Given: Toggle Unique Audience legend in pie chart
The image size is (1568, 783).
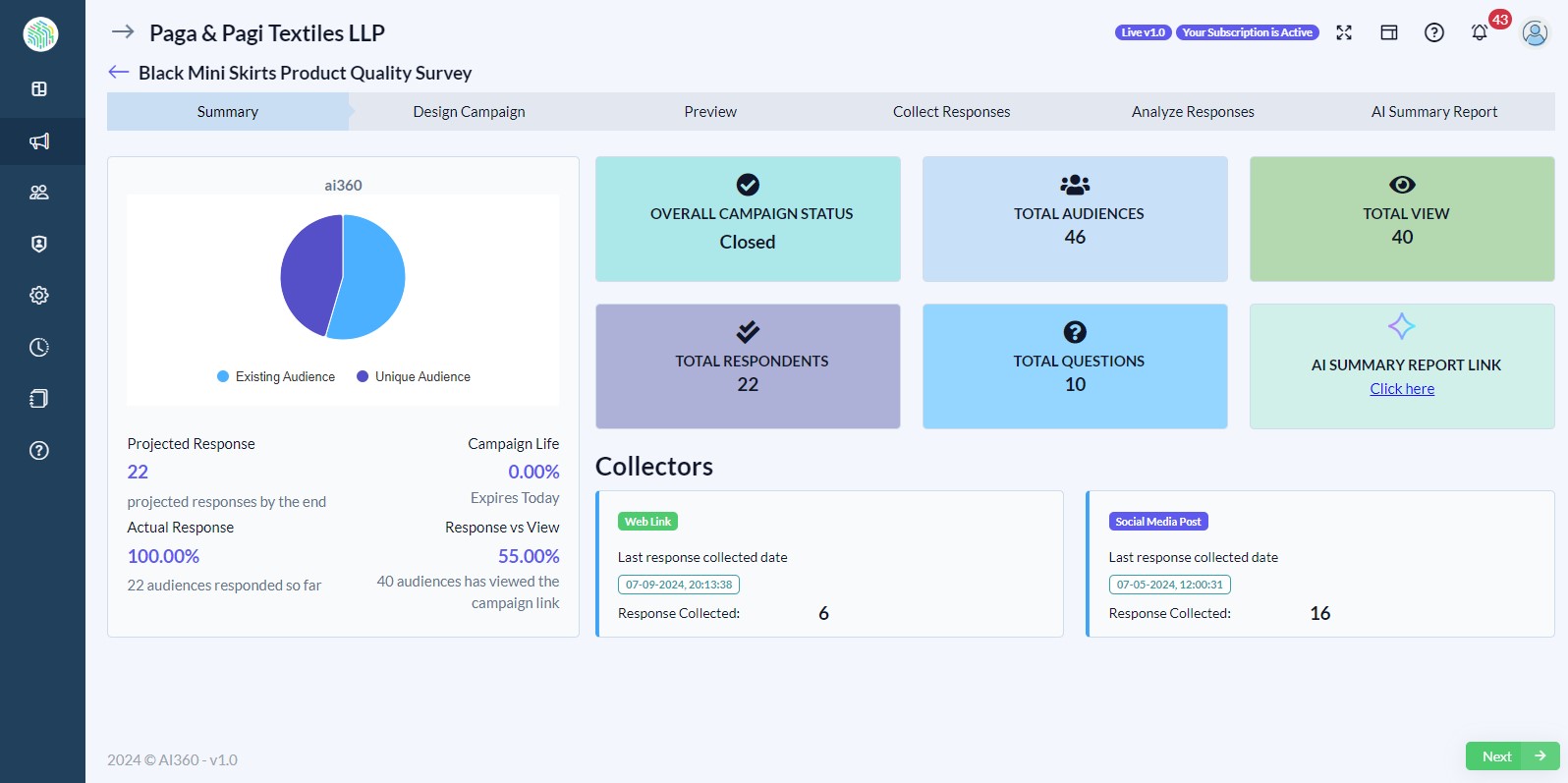Looking at the screenshot, I should point(414,376).
